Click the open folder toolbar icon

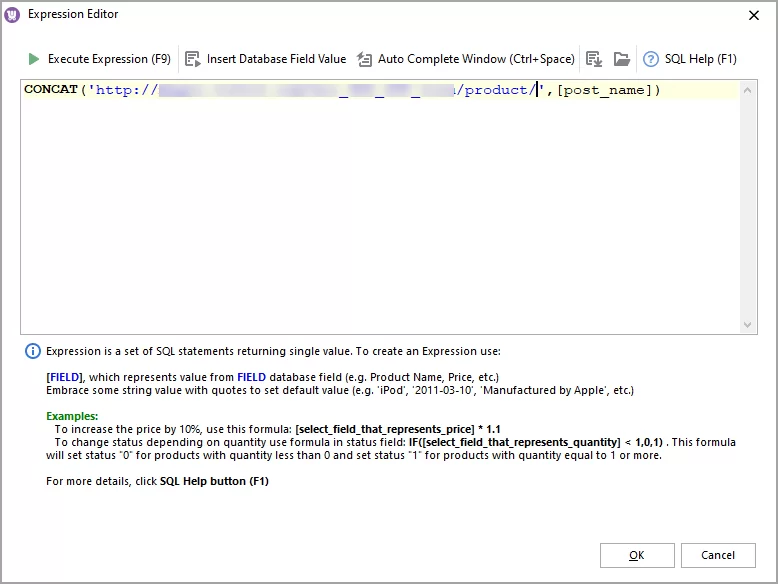[622, 59]
